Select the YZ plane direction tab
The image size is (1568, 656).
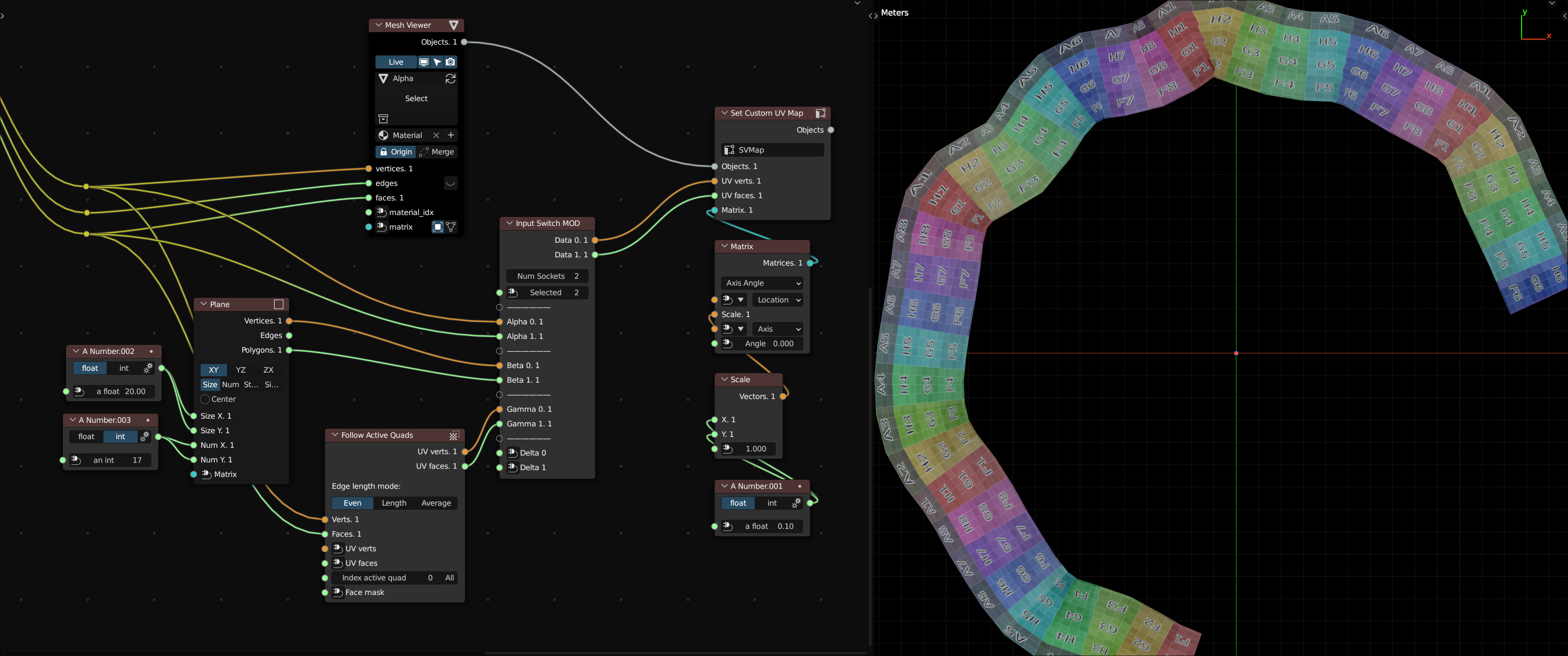[x=240, y=370]
